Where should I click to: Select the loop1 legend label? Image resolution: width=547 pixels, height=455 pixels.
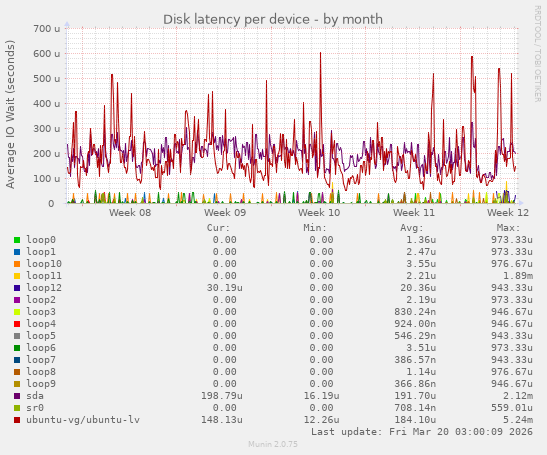[41, 252]
